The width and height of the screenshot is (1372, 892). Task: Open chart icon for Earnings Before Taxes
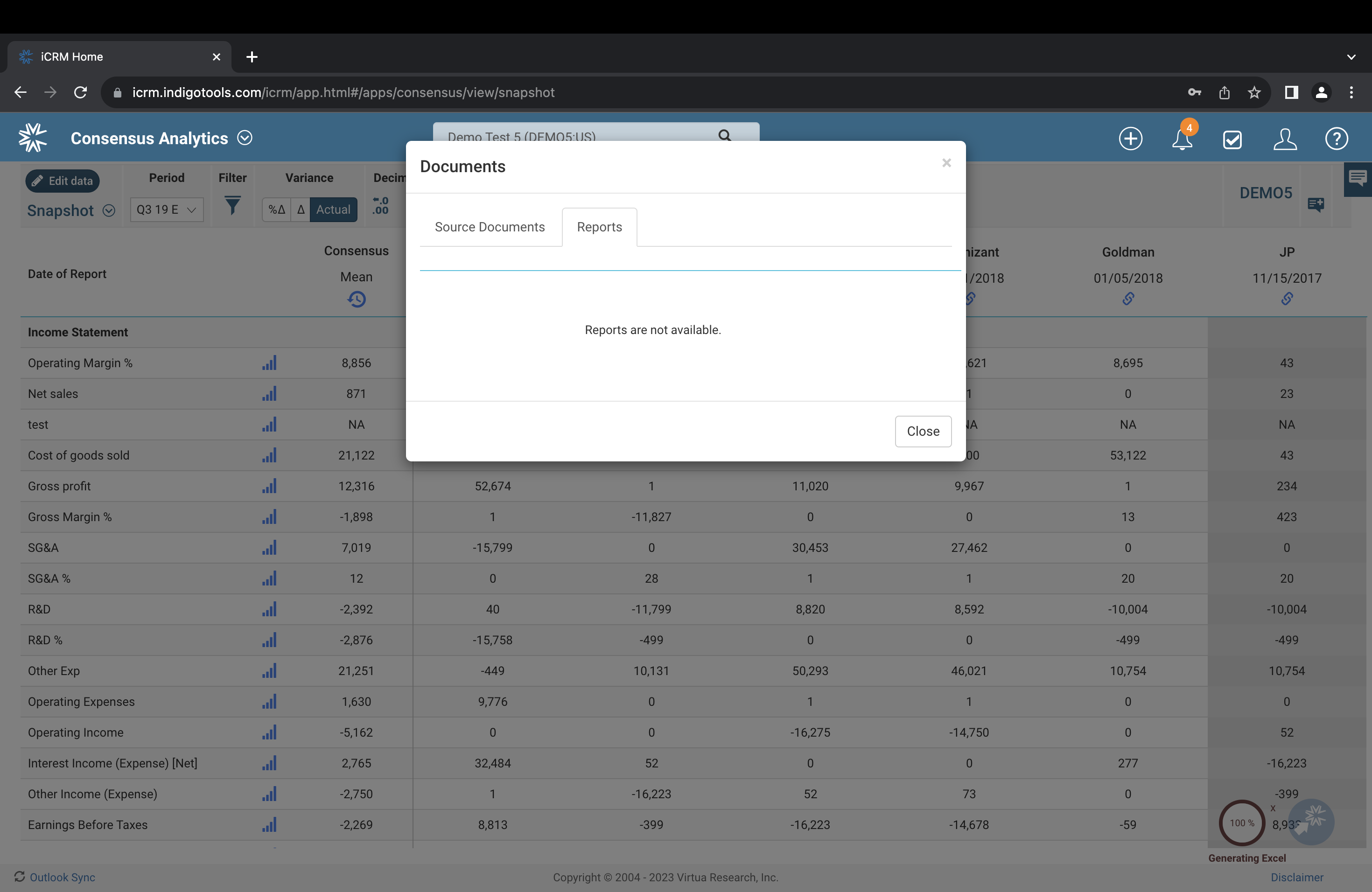click(x=269, y=825)
